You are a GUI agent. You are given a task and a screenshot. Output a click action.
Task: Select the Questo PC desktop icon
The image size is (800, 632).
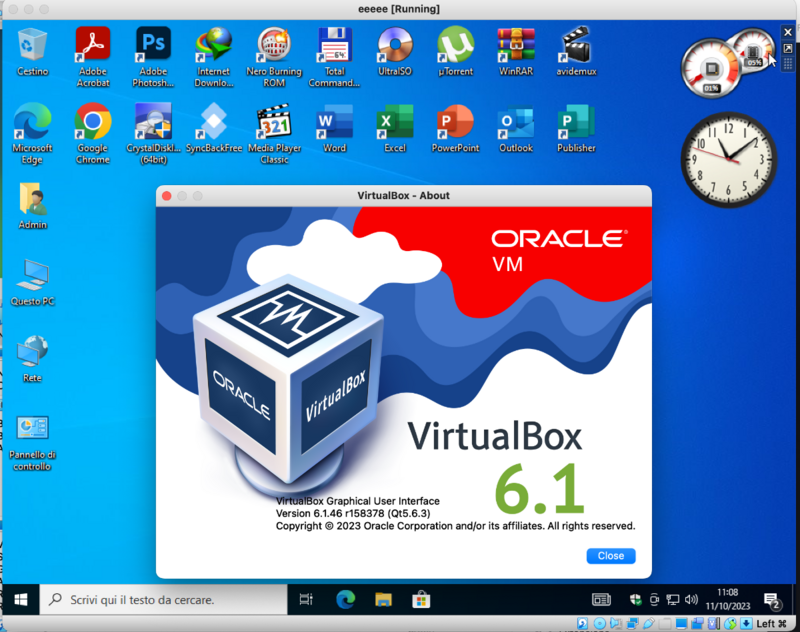click(32, 283)
